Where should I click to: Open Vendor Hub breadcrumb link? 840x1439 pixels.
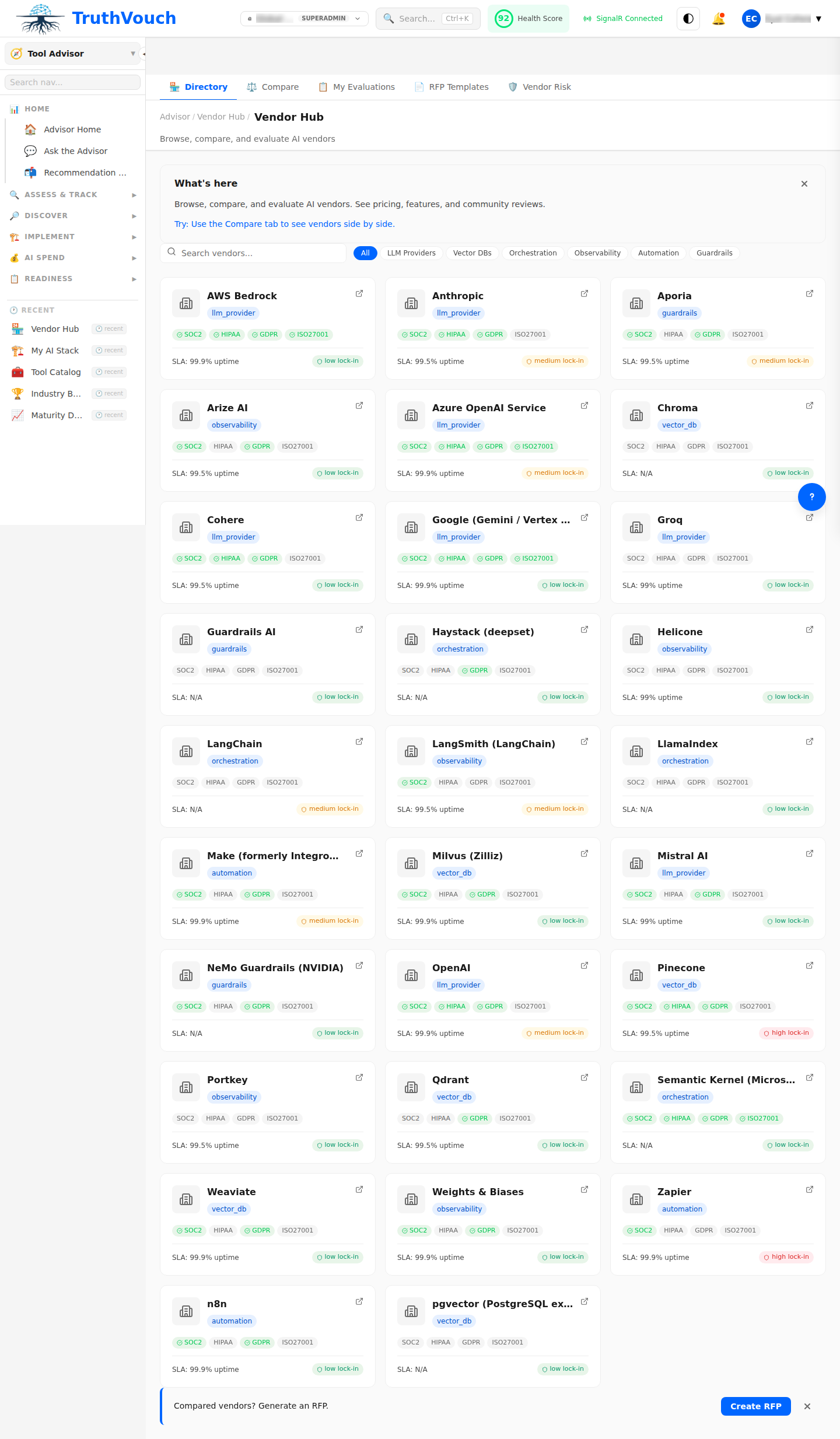(x=220, y=117)
